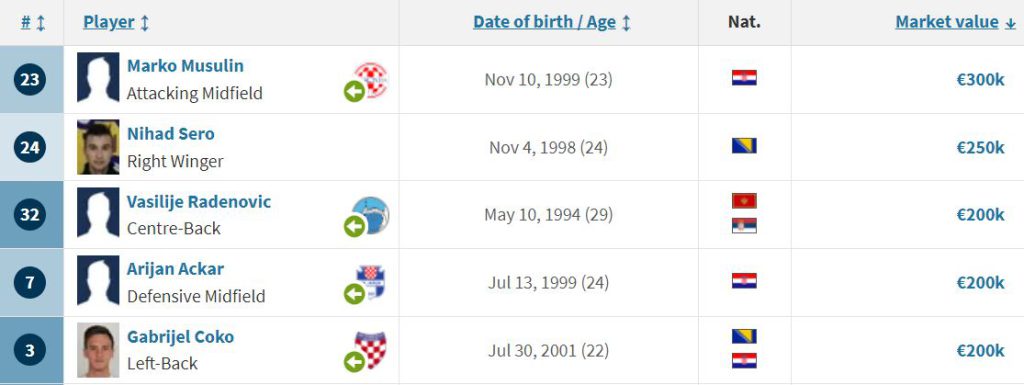Screen dimensions: 1024x385
Task: Click Gabrijel Coko's portrait thumbnail
Action: [x=98, y=350]
